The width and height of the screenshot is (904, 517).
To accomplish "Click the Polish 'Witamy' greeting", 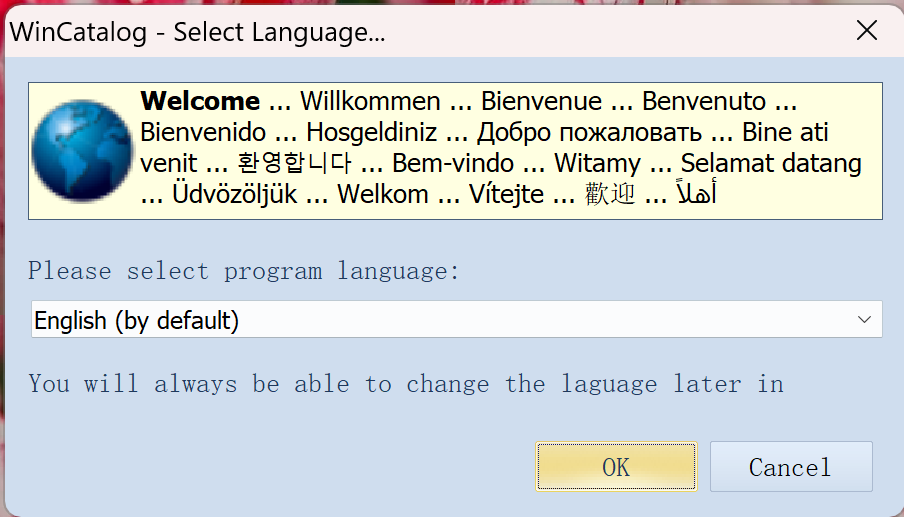I will pos(597,164).
